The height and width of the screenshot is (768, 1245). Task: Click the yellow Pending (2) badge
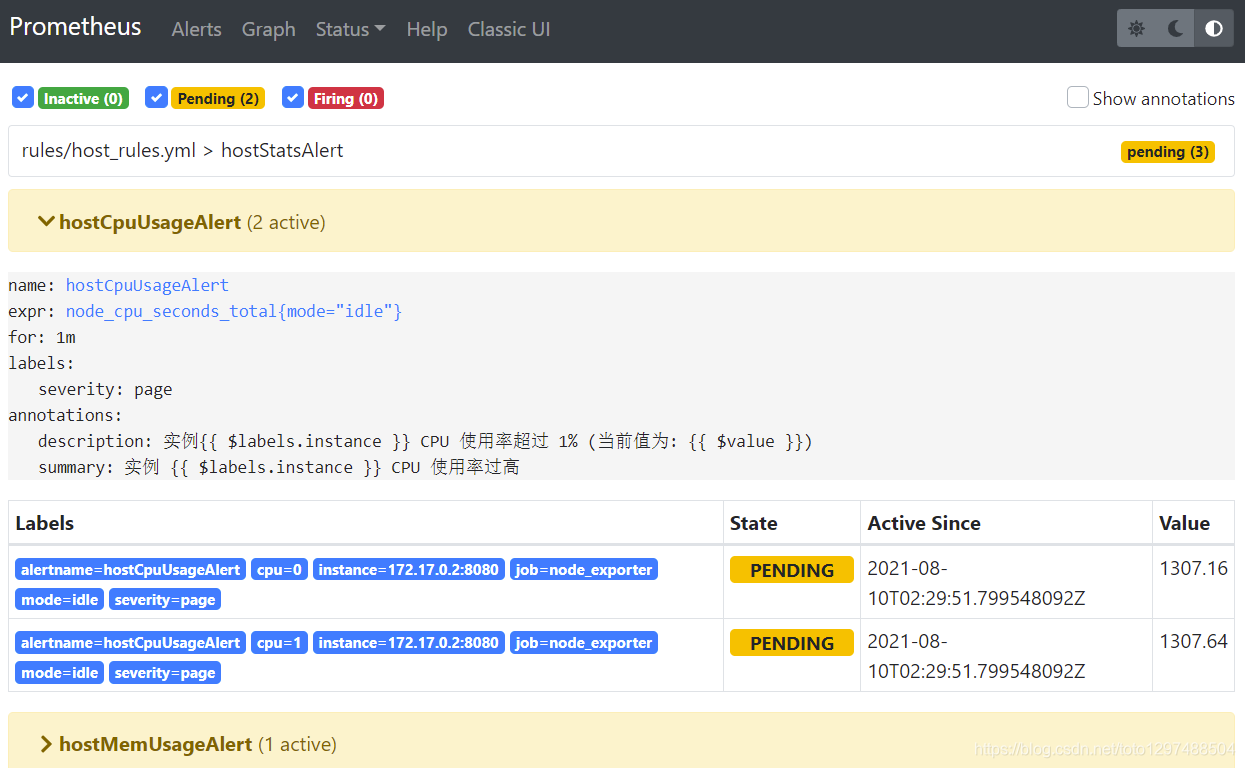pos(218,98)
